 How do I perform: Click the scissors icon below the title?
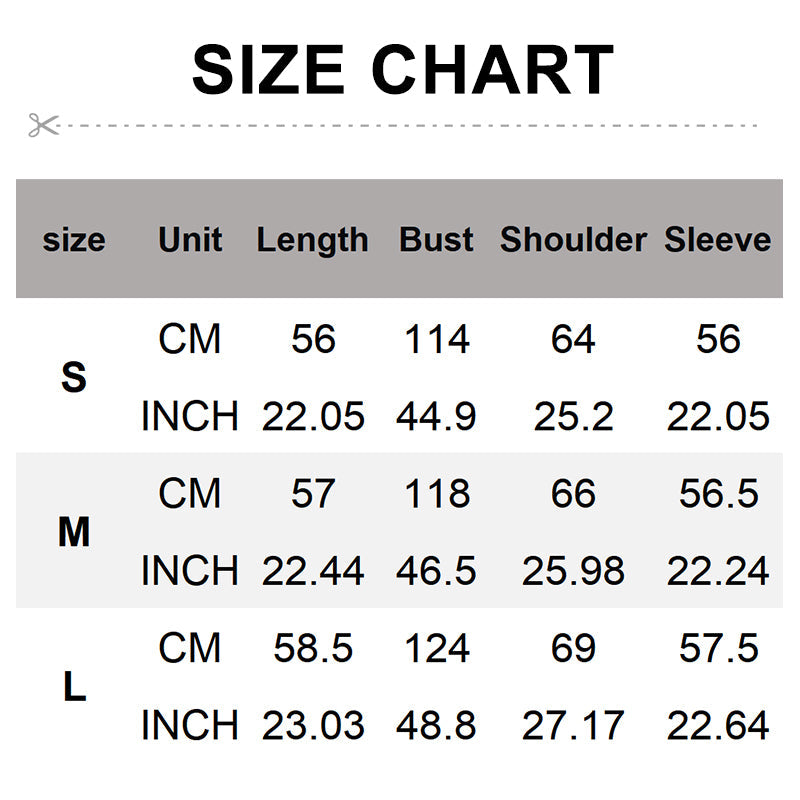tap(43, 125)
